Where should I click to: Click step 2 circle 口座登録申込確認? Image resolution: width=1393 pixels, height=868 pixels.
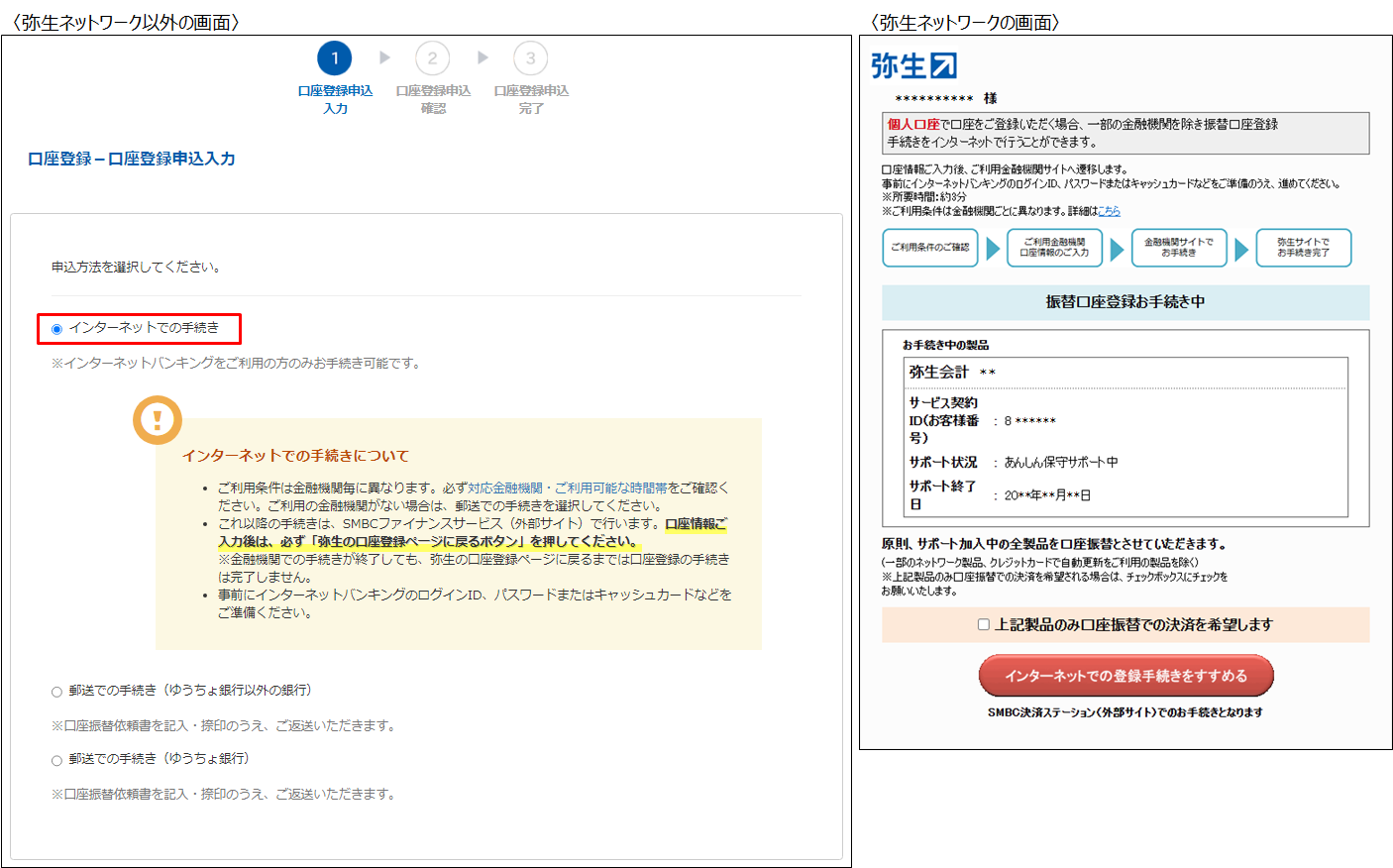tap(432, 58)
